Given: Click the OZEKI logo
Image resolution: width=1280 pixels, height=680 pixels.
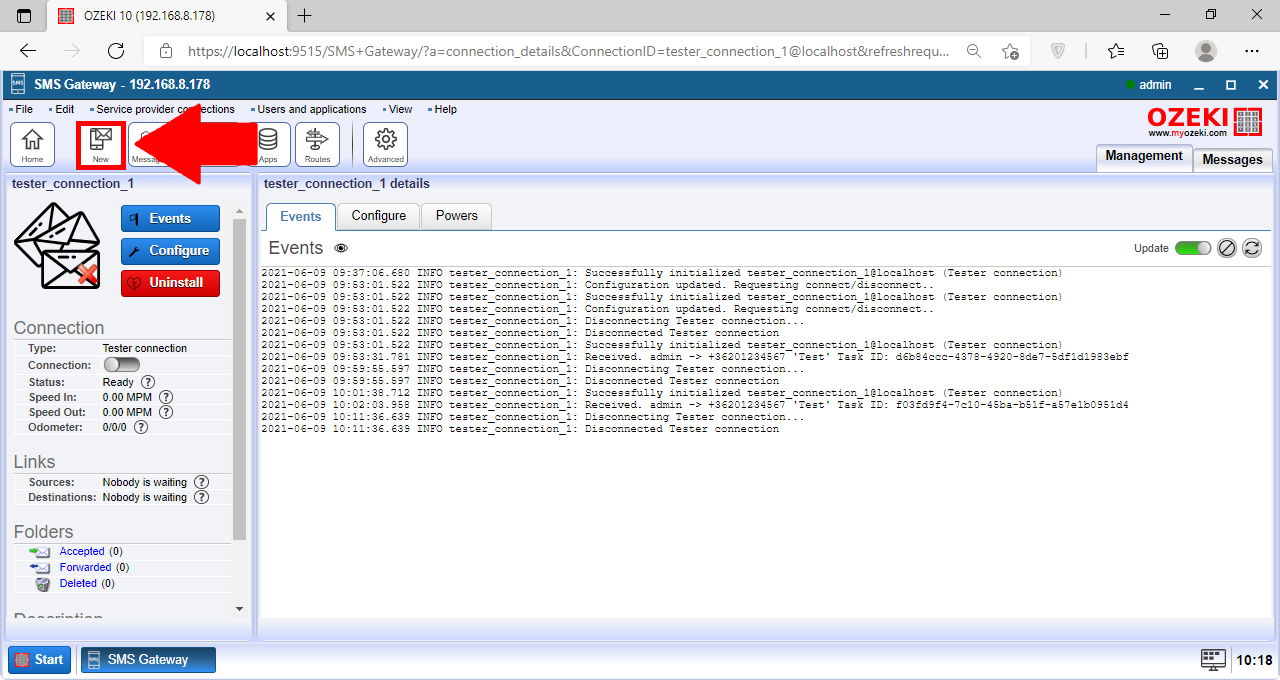Looking at the screenshot, I should pos(1205,122).
